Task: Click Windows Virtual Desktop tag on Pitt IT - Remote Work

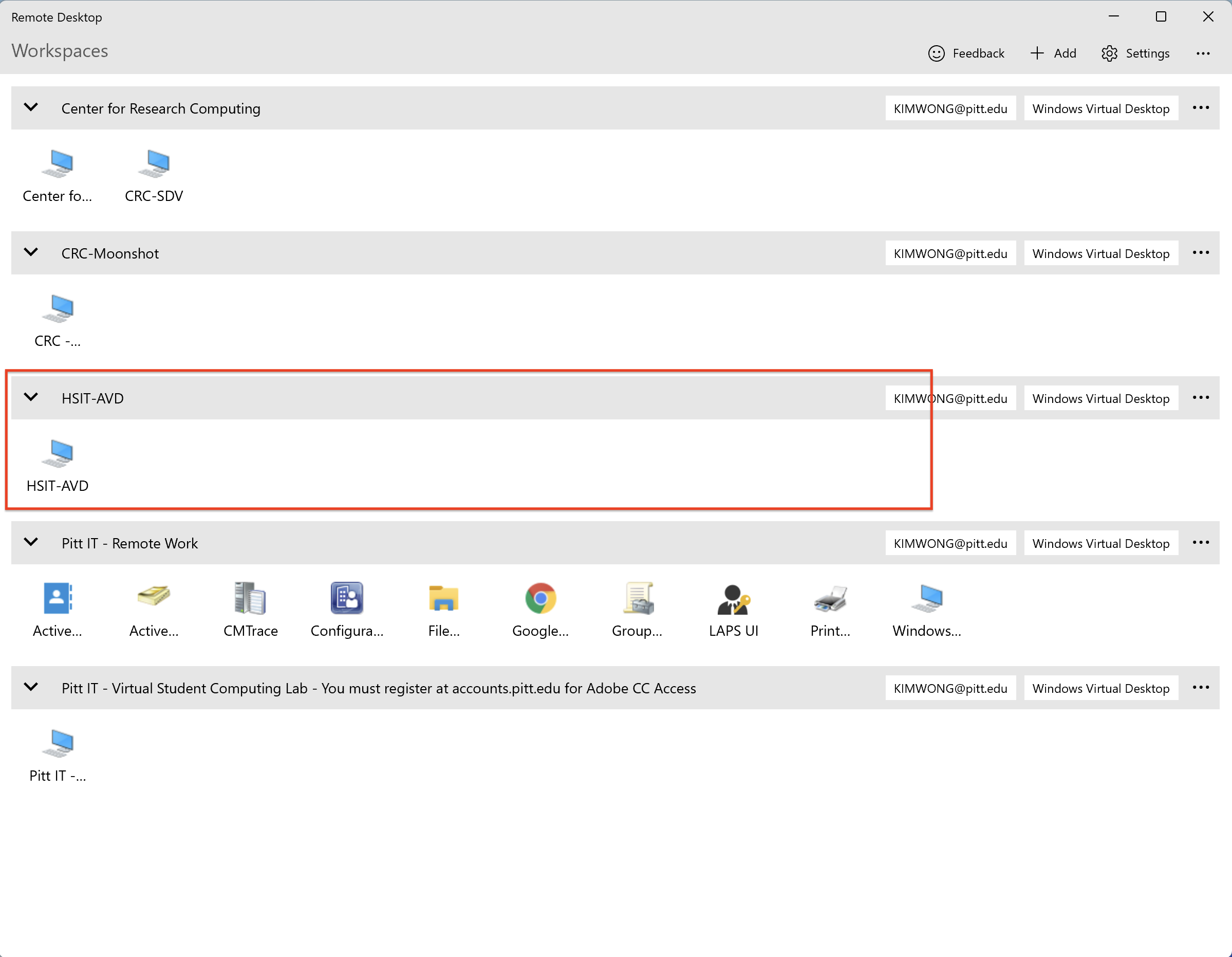Action: [x=1101, y=543]
